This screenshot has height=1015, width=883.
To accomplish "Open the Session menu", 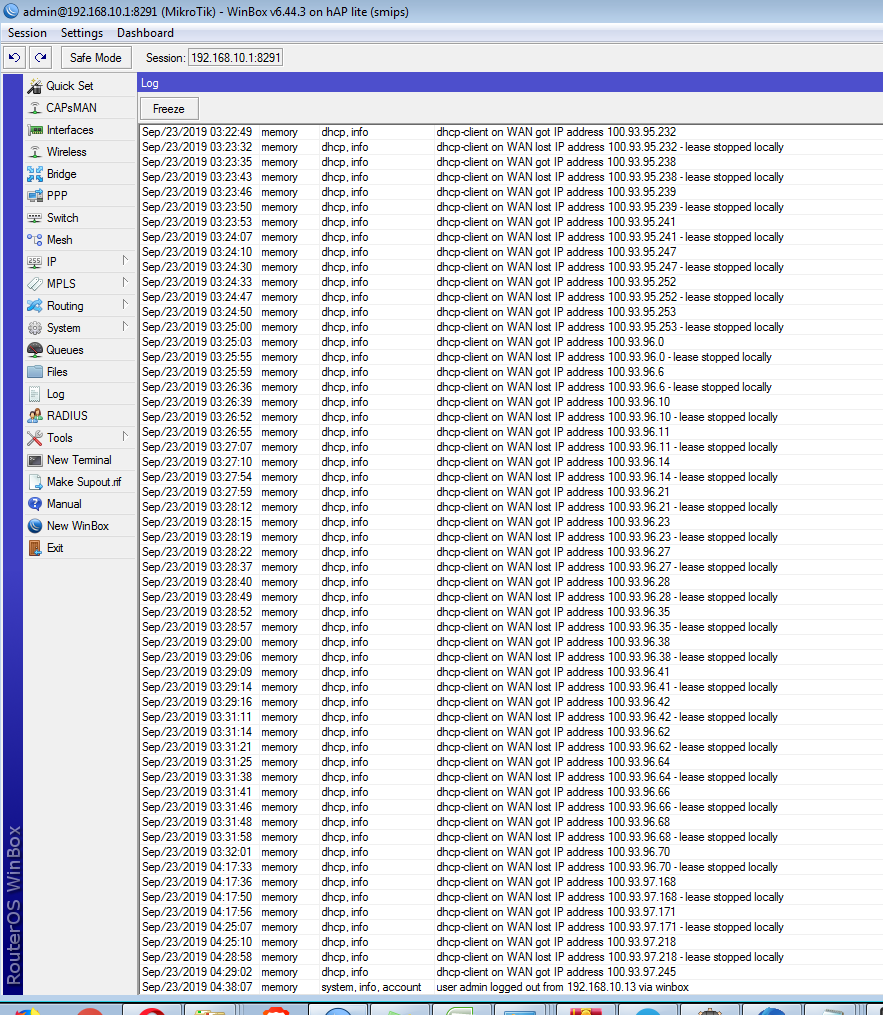I will [27, 33].
